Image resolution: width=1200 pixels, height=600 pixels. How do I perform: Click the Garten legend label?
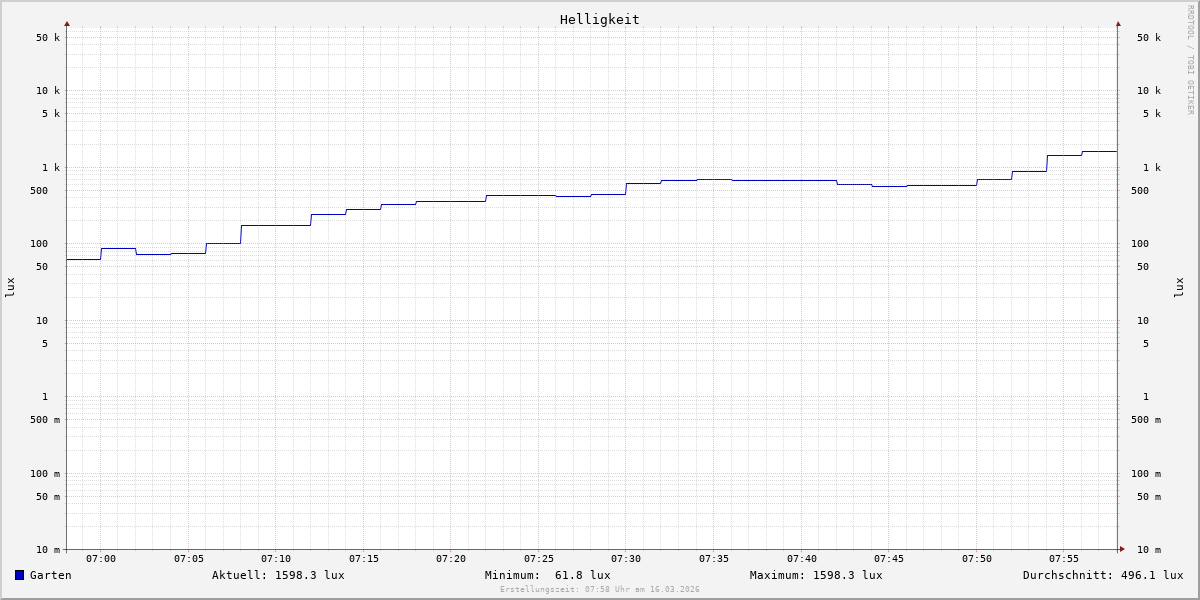pos(50,575)
